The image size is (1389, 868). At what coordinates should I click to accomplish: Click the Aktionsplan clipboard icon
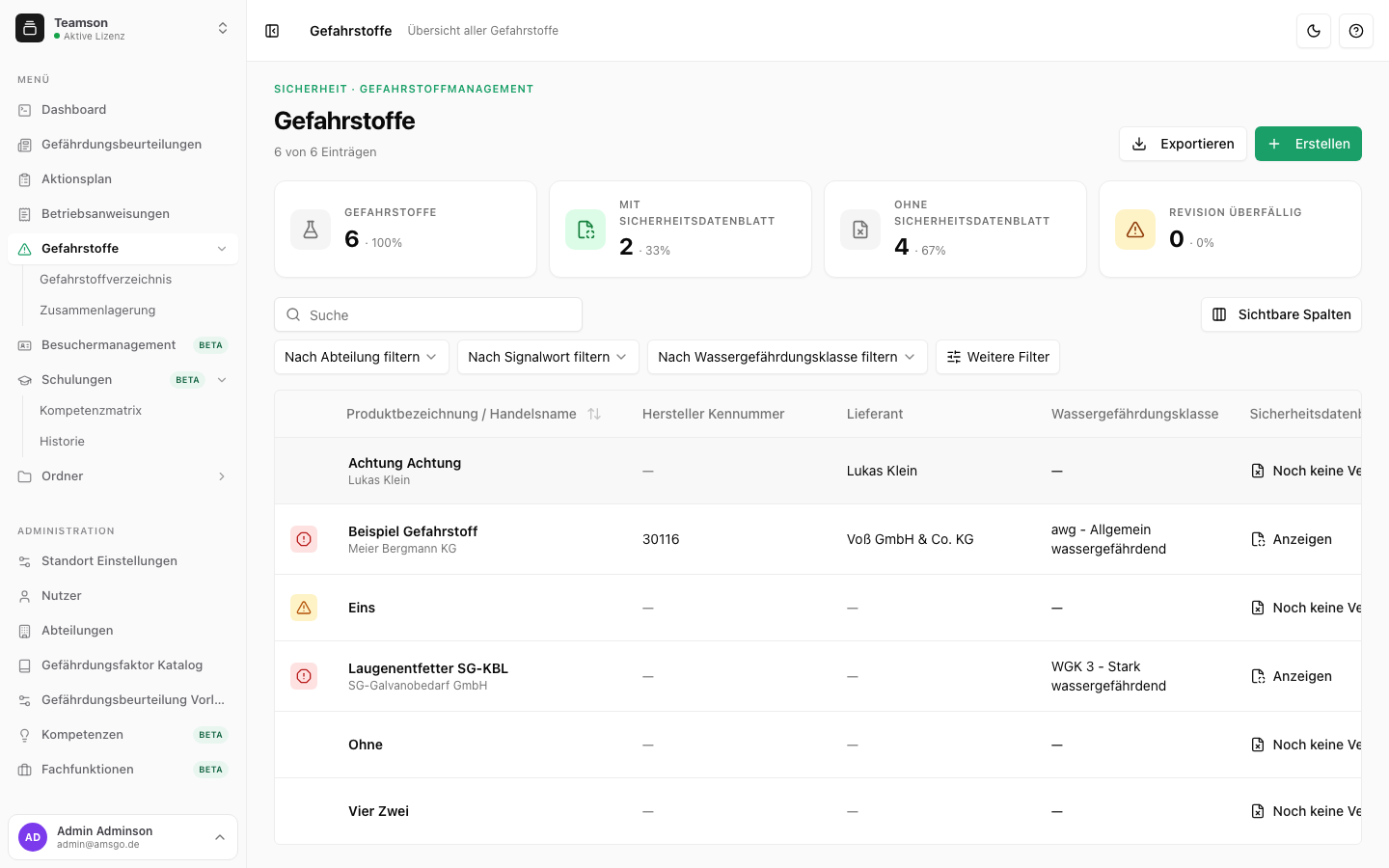click(25, 179)
